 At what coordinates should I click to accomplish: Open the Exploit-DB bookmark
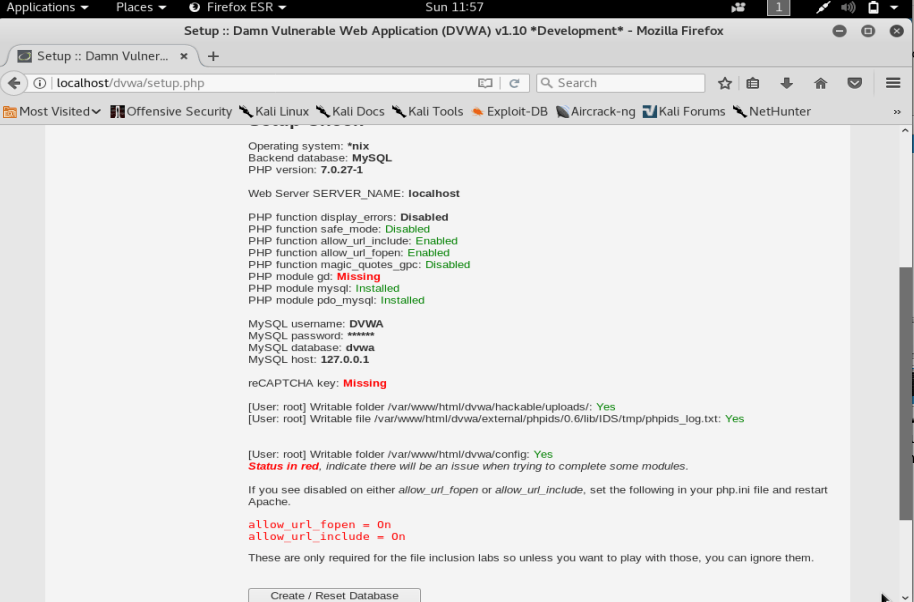509,111
